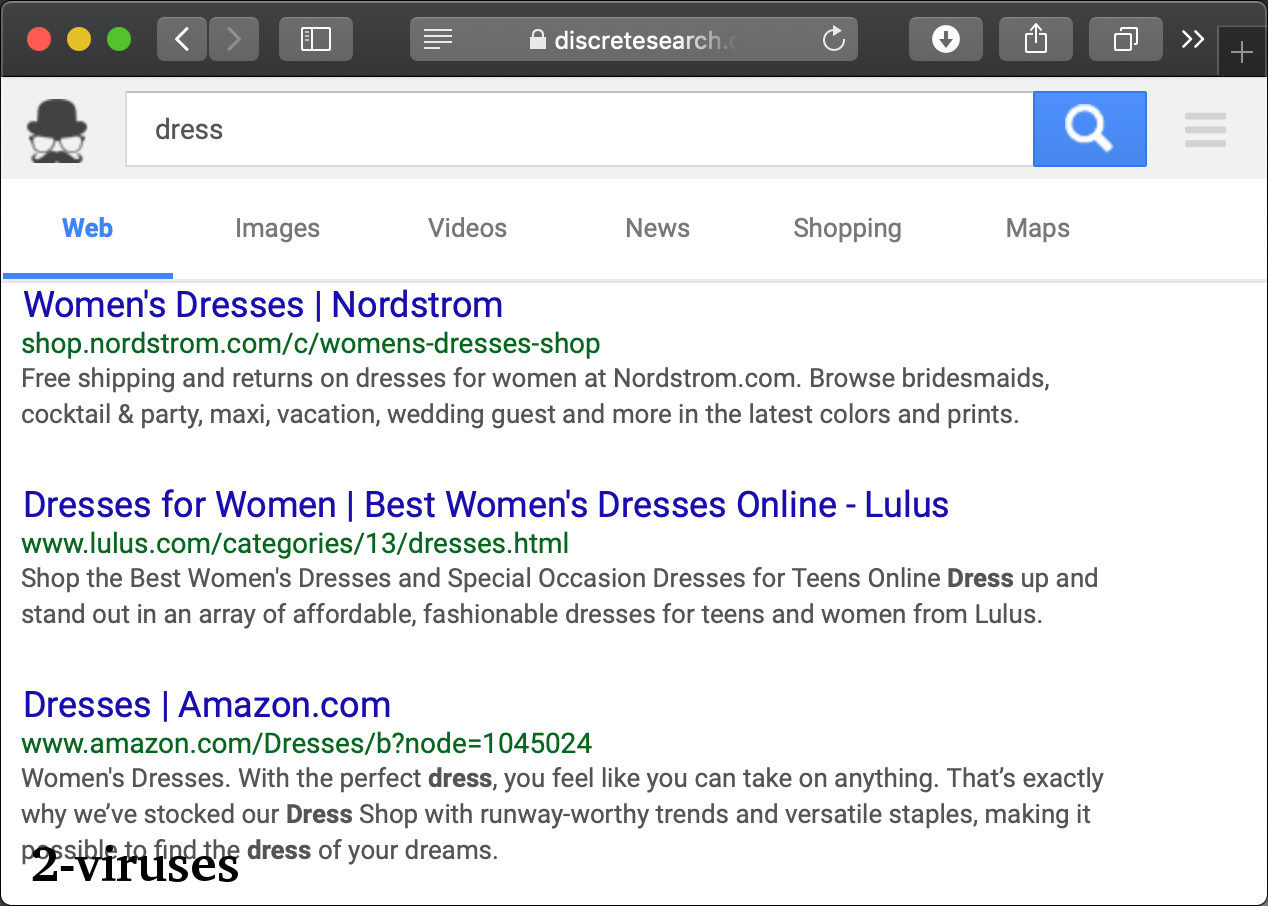Open the Share sheet icon

click(1035, 39)
